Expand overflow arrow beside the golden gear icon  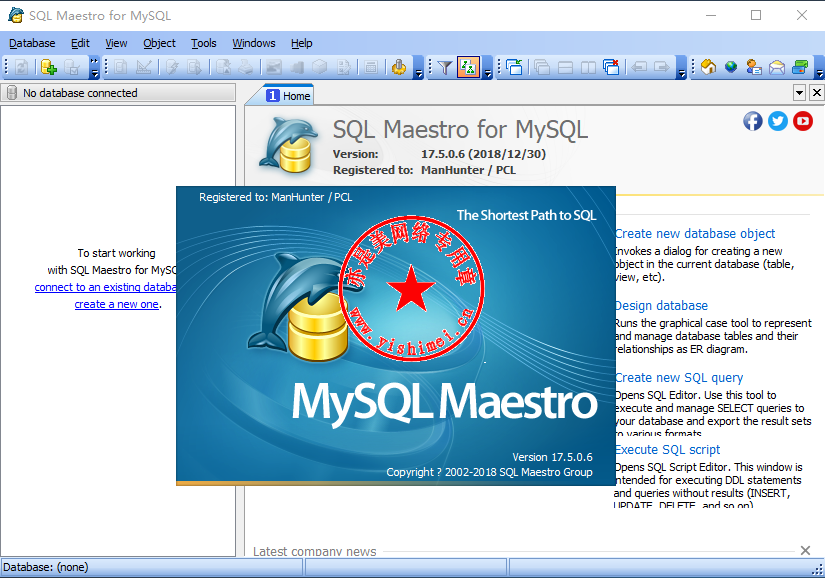(419, 67)
